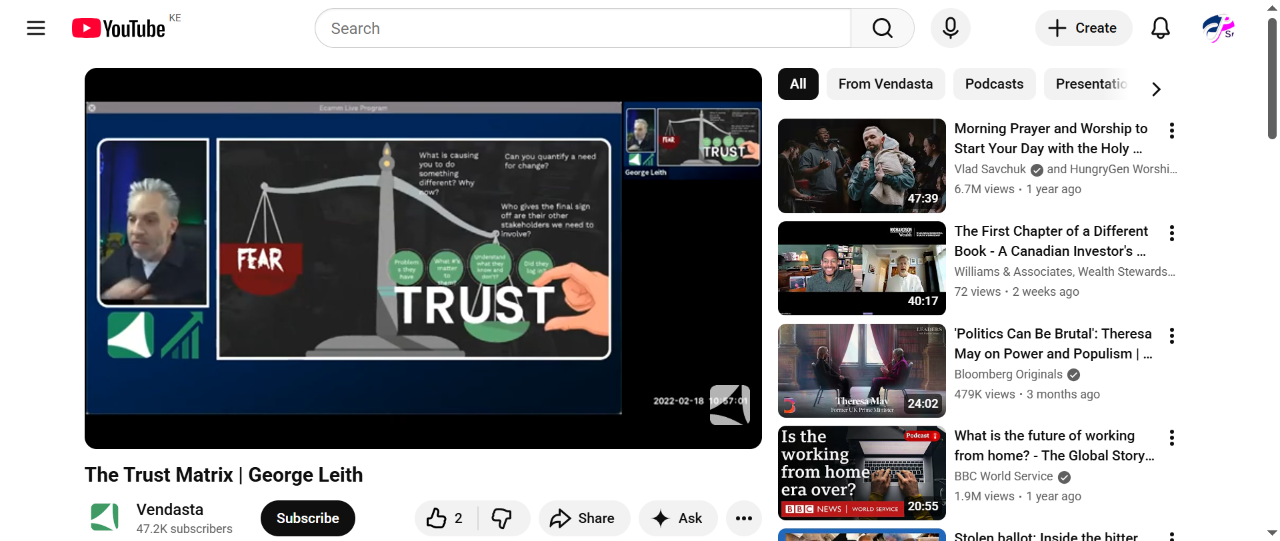Open options menu for Morning Prayer video
1280x541 pixels.
coord(1172,131)
